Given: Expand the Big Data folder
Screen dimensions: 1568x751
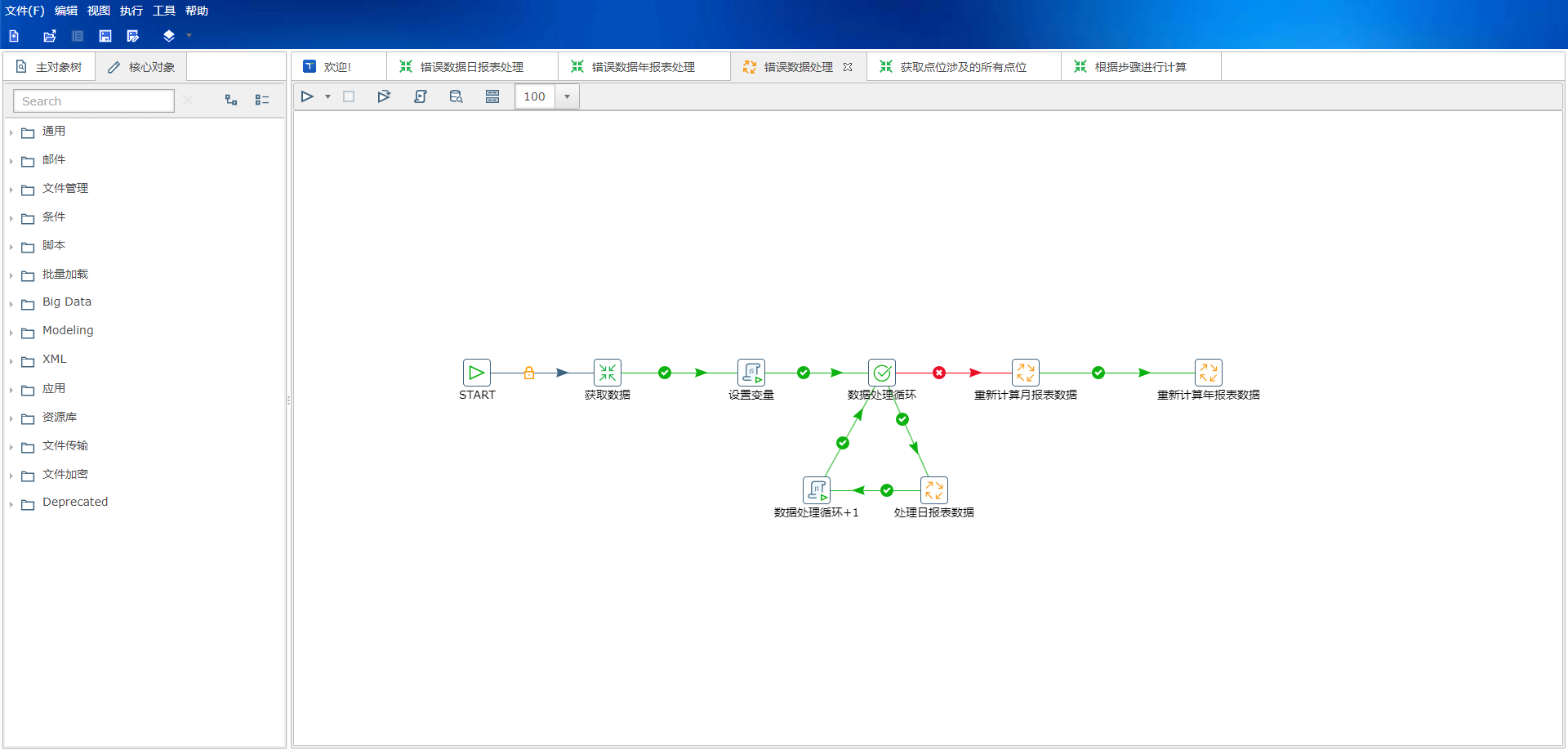Looking at the screenshot, I should [11, 304].
